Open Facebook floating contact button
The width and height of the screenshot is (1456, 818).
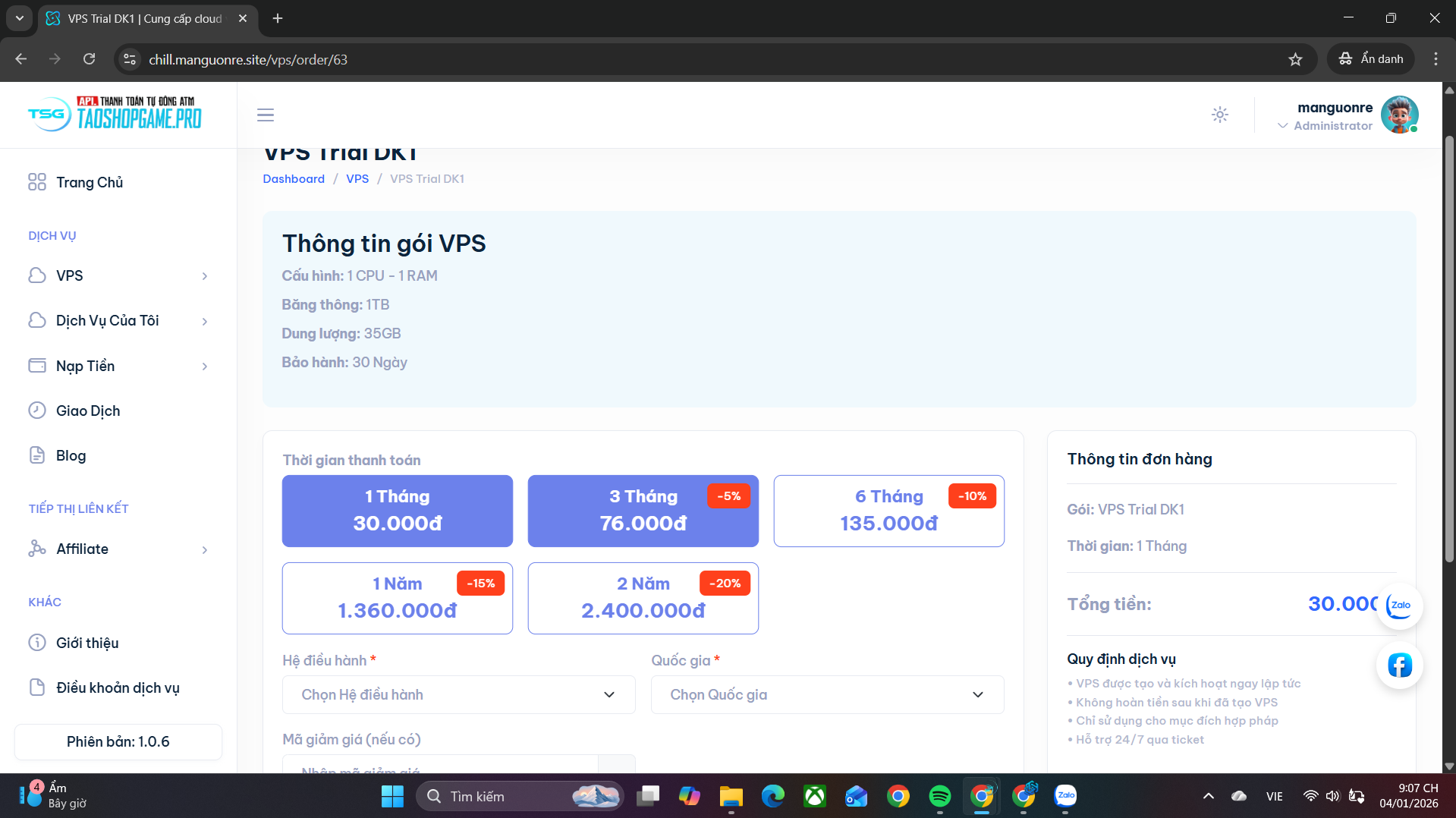click(x=1399, y=665)
